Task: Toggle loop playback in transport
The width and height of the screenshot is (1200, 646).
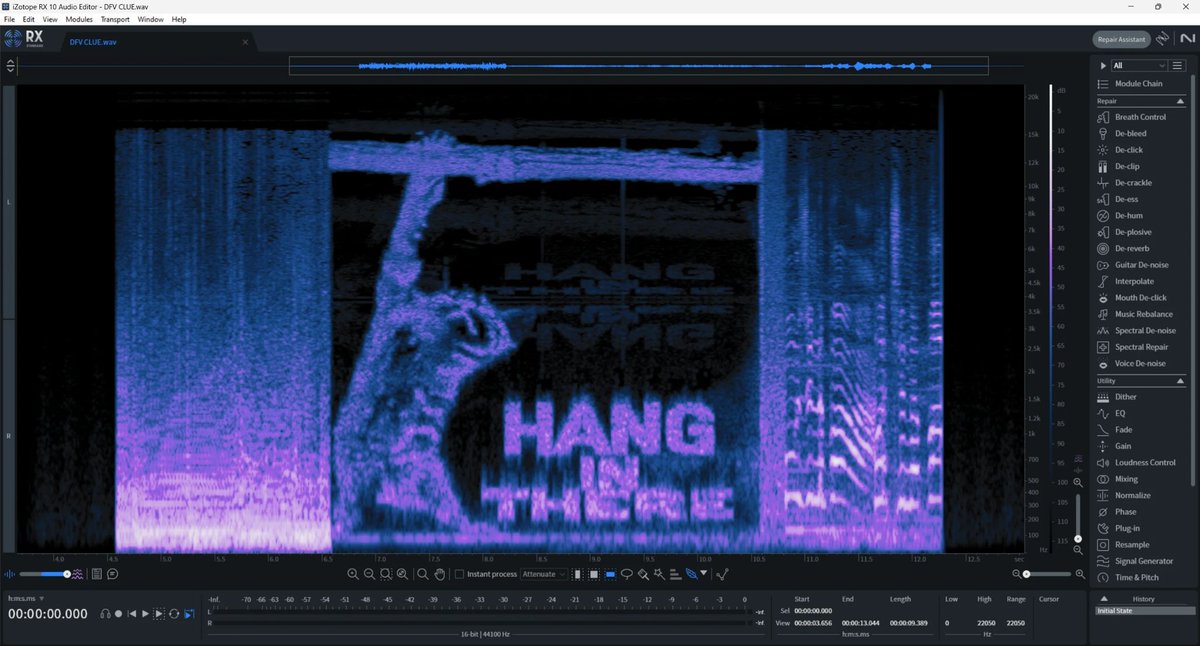Action: (x=174, y=613)
